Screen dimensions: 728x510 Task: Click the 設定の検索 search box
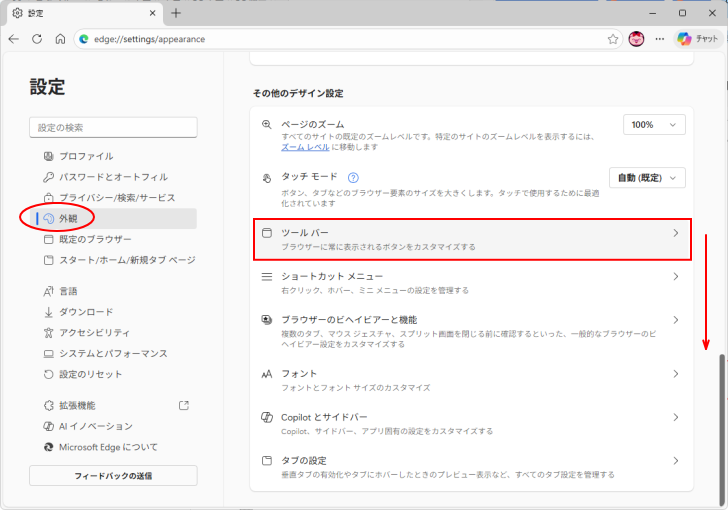(113, 127)
